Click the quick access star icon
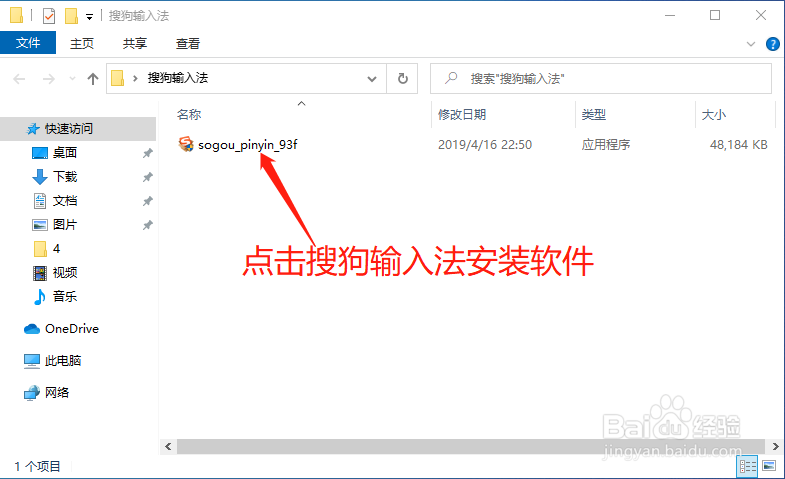This screenshot has width=785, height=479. 33,129
